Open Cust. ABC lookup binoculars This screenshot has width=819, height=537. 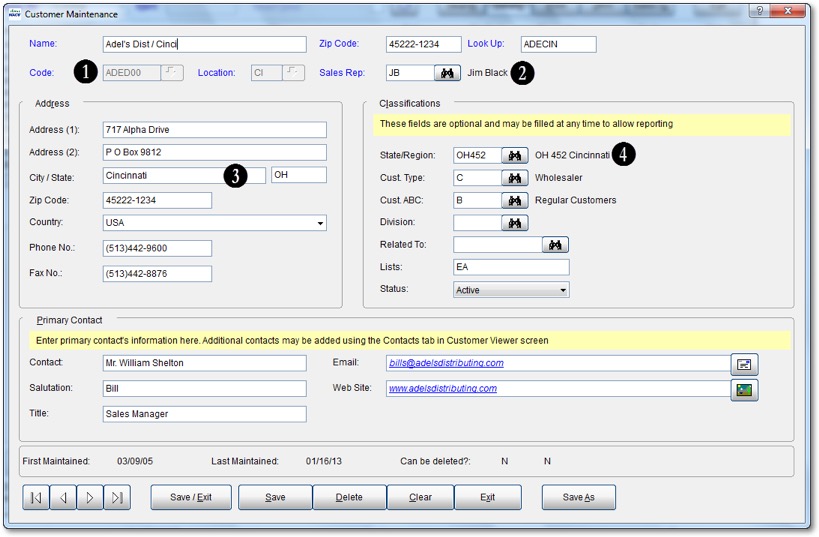coord(514,201)
